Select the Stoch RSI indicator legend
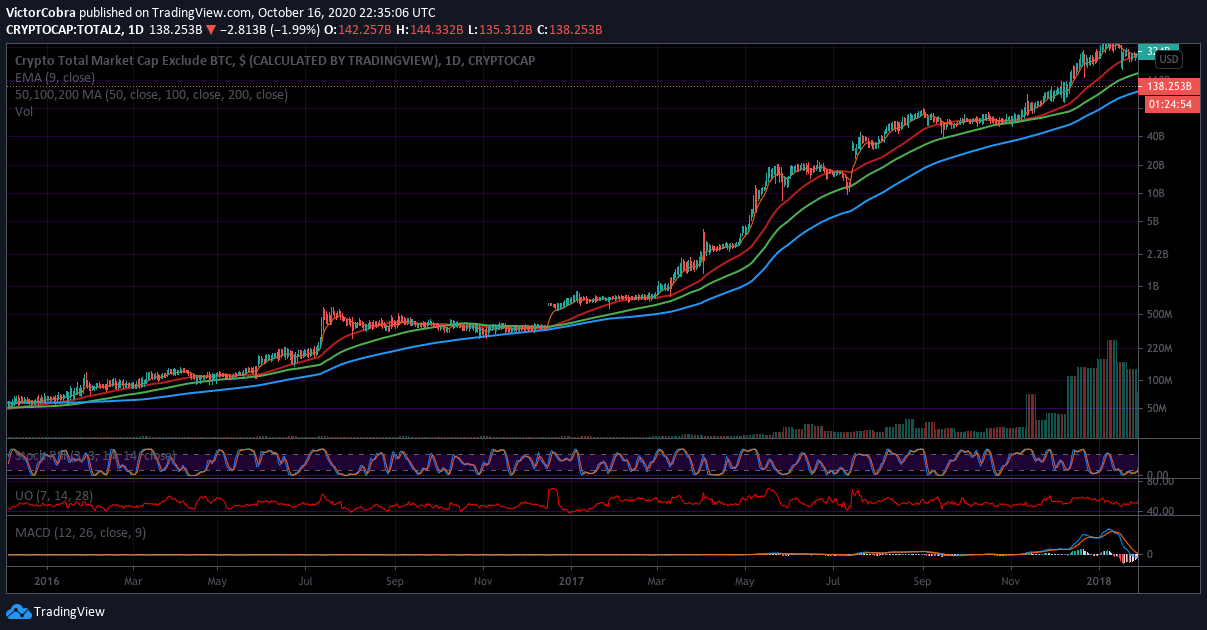The image size is (1207, 630). pos(95,456)
